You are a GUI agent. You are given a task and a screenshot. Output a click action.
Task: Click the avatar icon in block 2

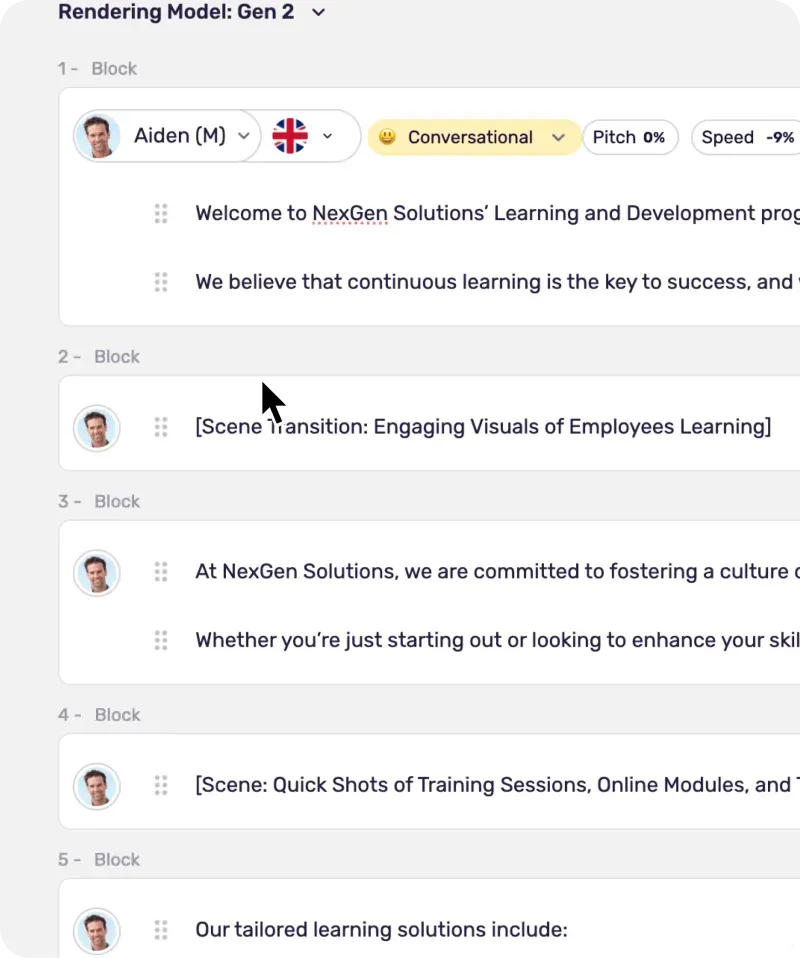(98, 428)
